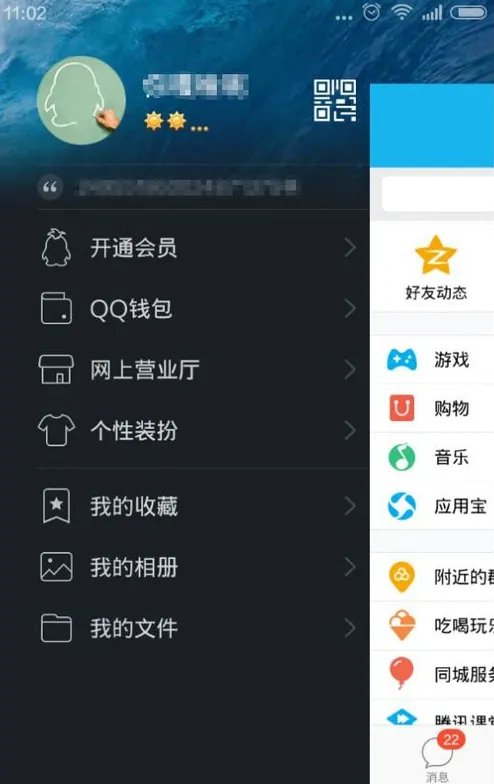The height and width of the screenshot is (784, 494).
Task: Click the QQ钱包 wallet icon
Action: coord(56,308)
